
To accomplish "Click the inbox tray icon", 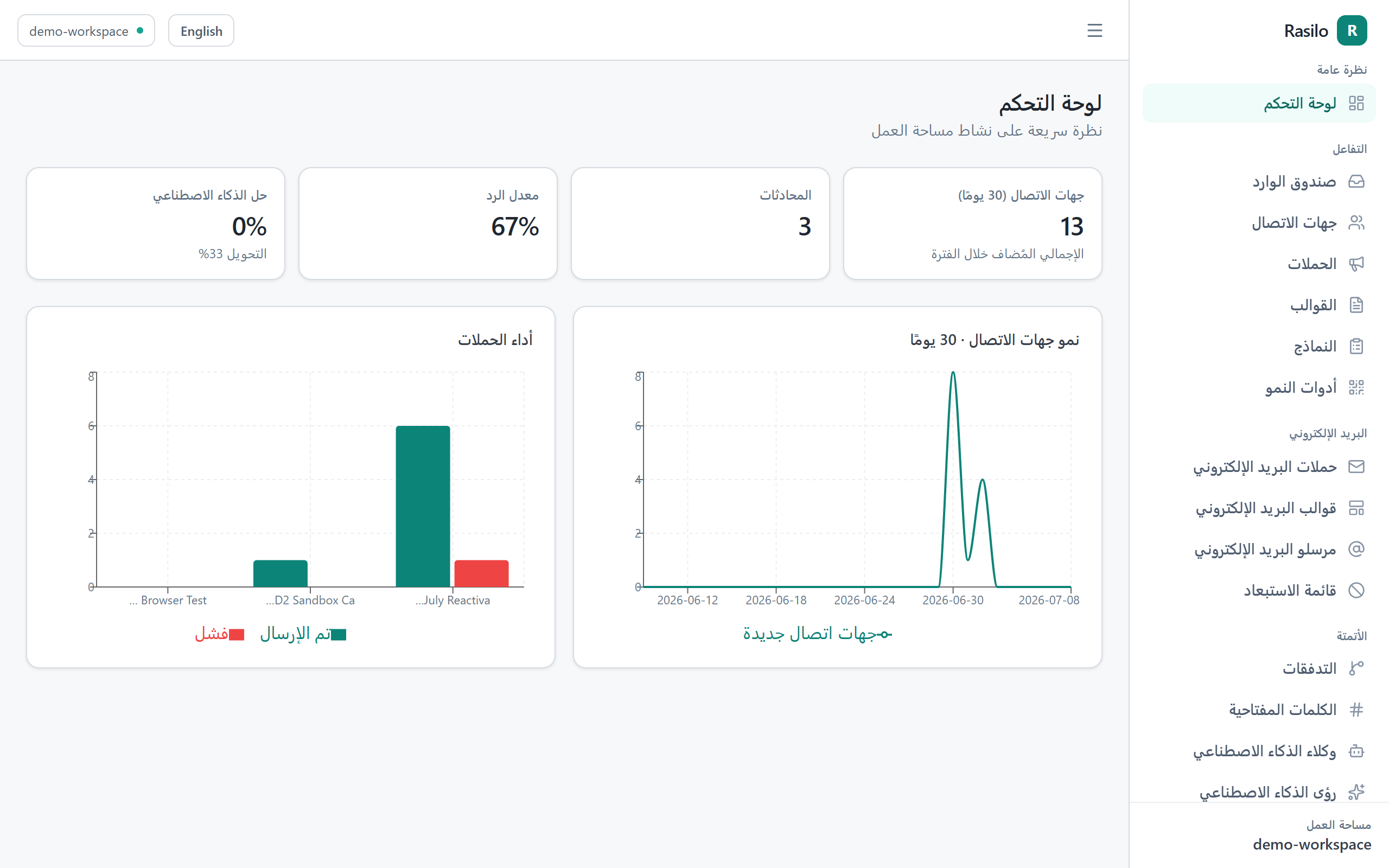I will (x=1356, y=181).
